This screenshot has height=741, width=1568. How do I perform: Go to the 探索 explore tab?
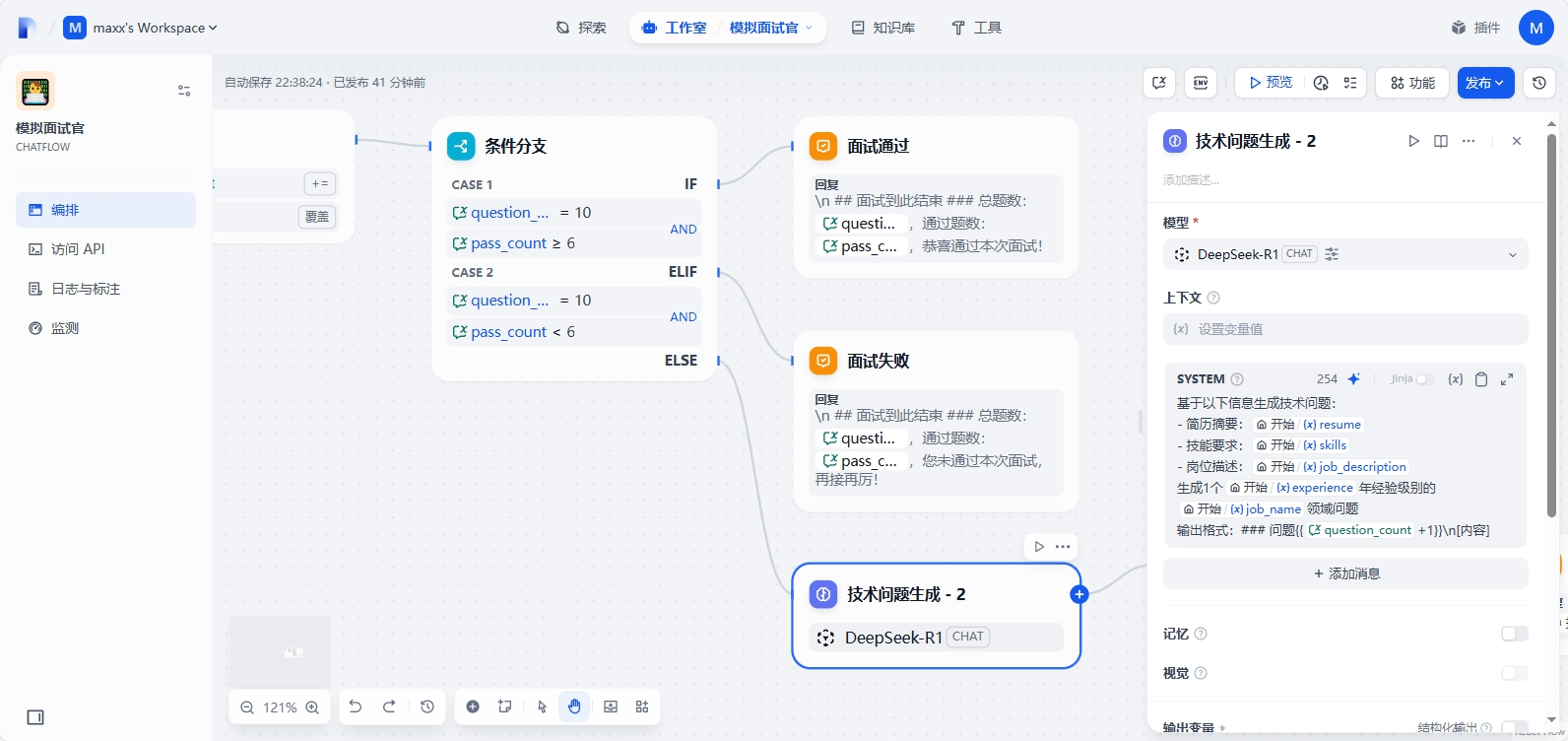(581, 28)
